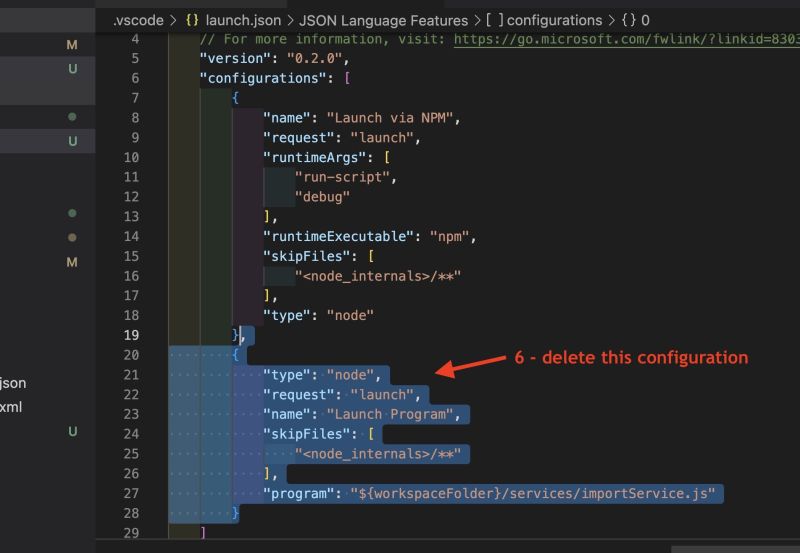Click the array bracket icon before configurations
Viewport: 800px width, 553px height.
click(494, 20)
